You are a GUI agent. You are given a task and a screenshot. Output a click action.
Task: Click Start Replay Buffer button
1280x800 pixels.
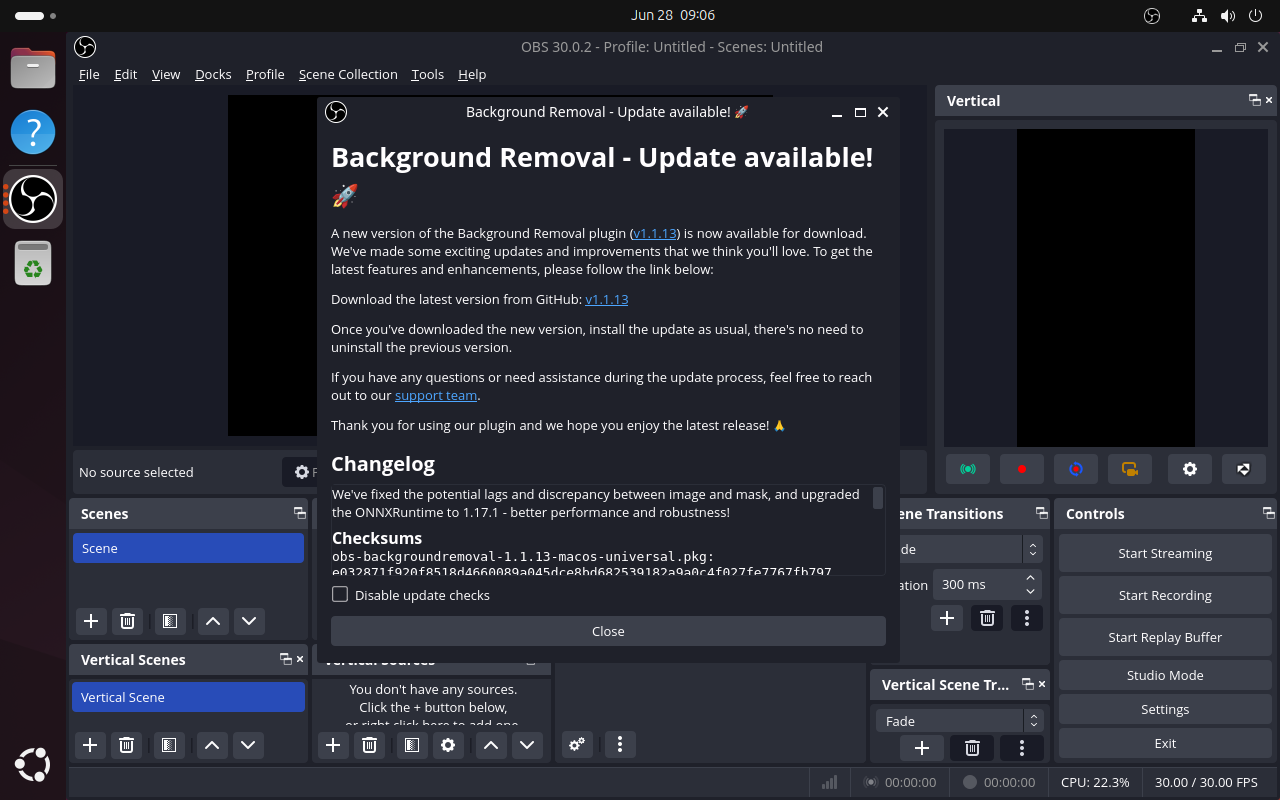(x=1165, y=637)
